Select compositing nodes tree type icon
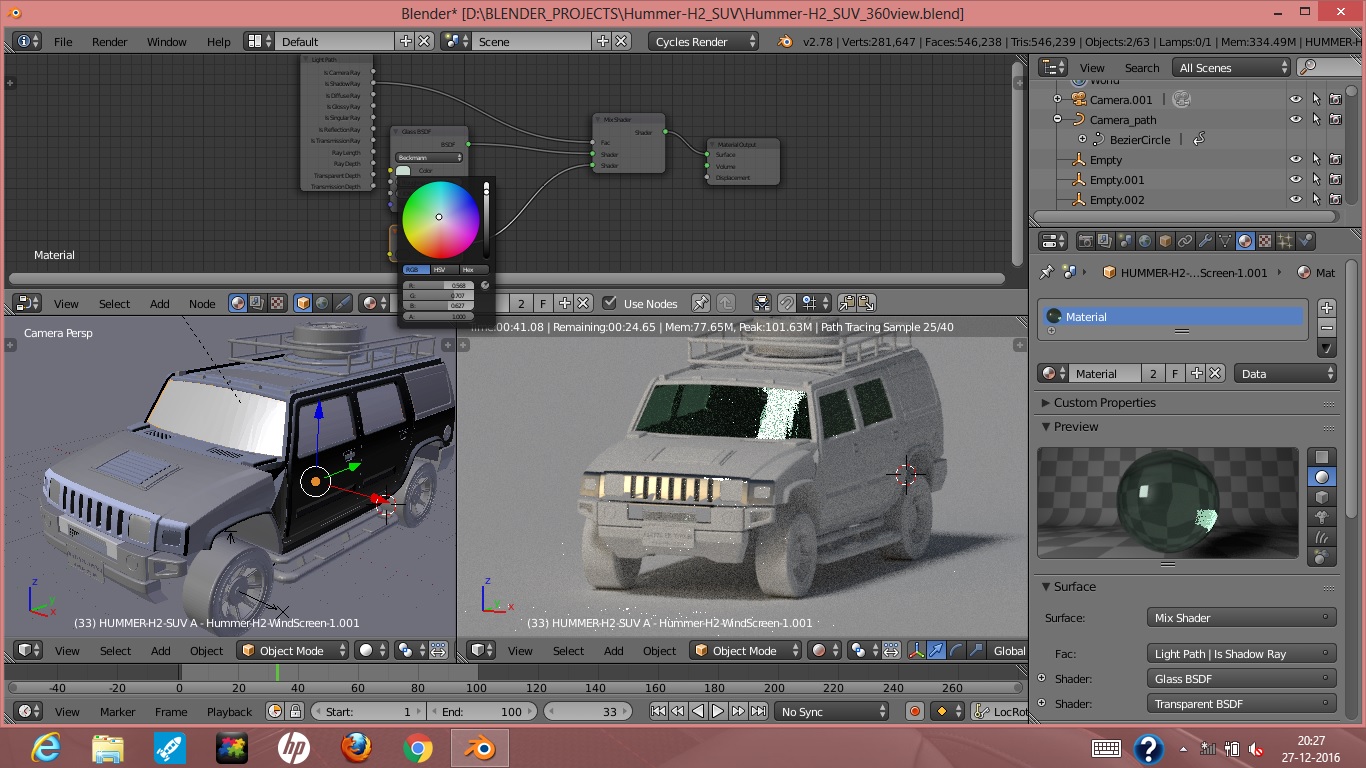This screenshot has width=1366, height=768. 257,303
